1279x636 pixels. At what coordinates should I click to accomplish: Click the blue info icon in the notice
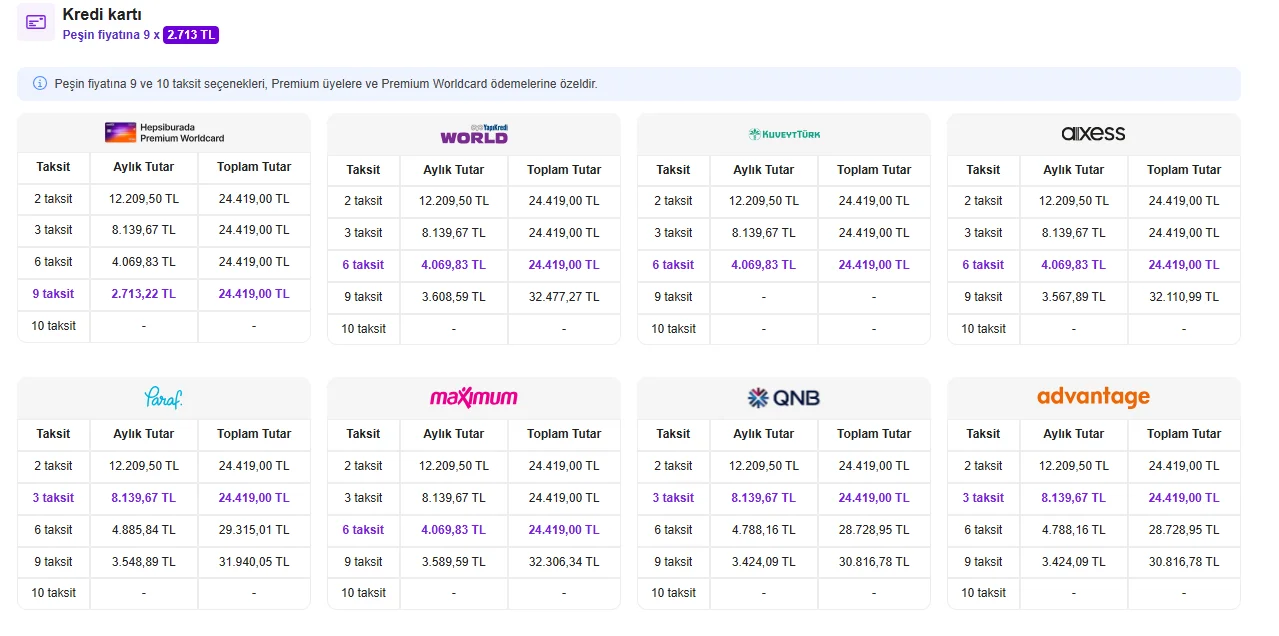point(40,84)
